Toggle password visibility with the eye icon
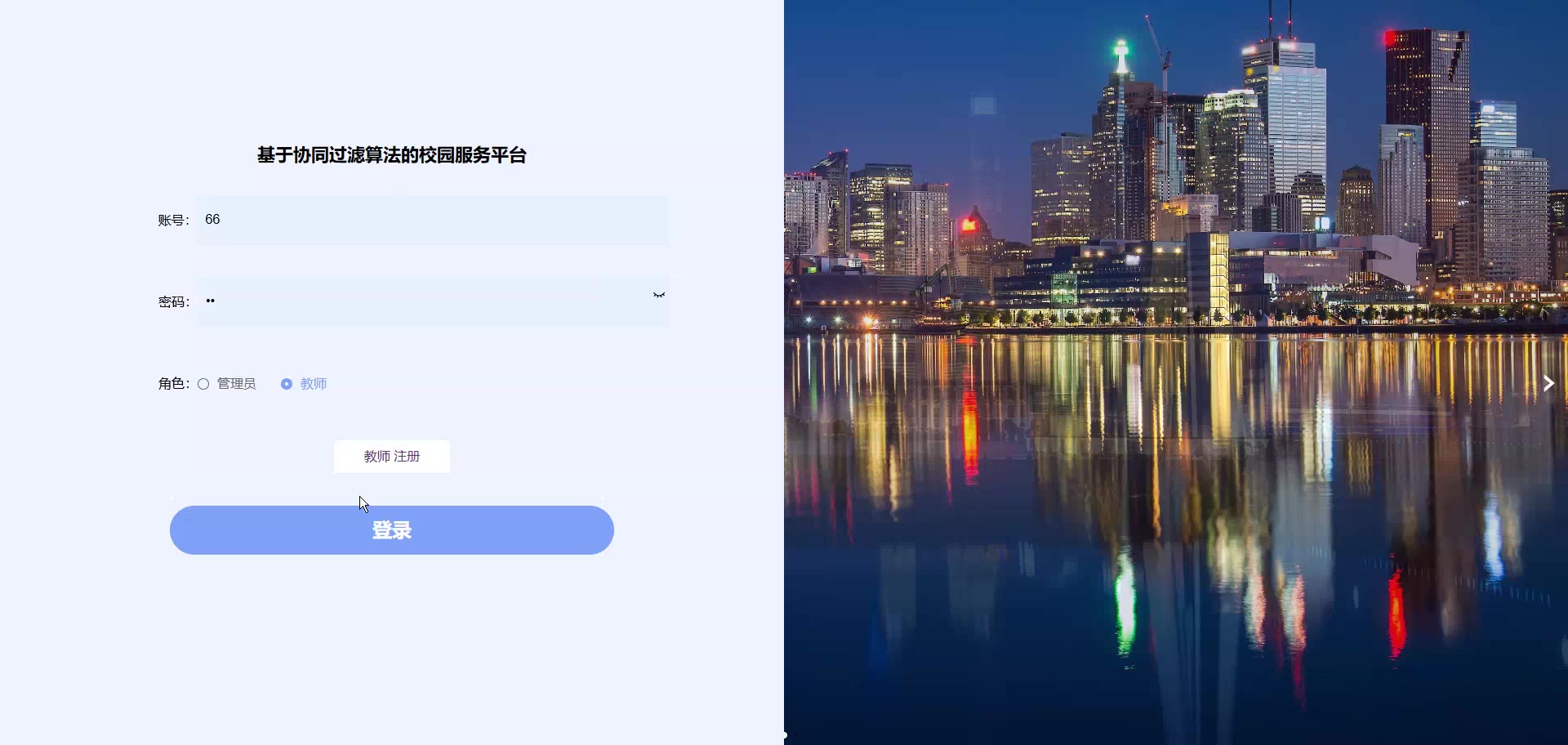Screen dimensions: 1568x745 [659, 295]
